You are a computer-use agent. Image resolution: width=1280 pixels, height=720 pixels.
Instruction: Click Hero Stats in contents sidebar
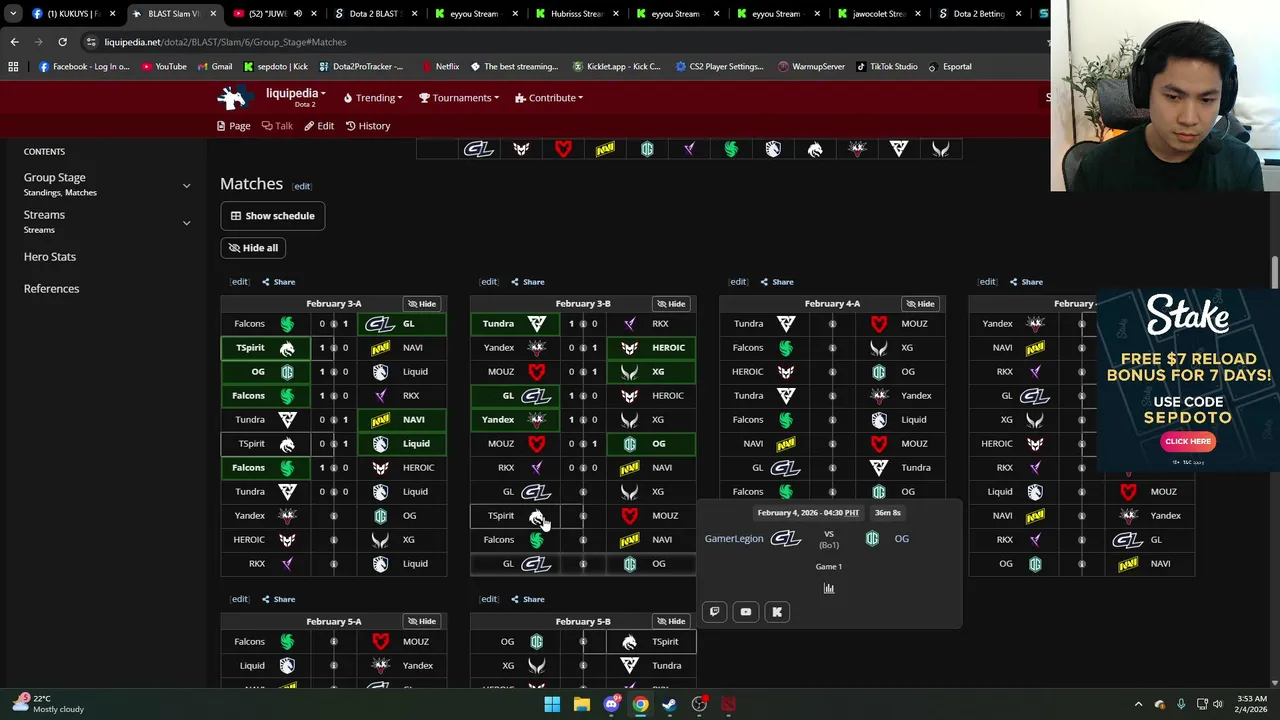click(x=50, y=257)
